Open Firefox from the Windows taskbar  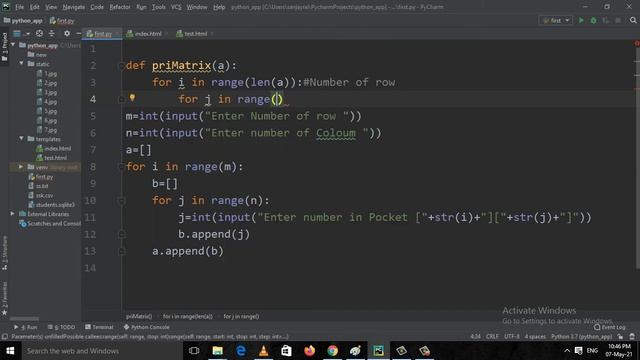309,351
